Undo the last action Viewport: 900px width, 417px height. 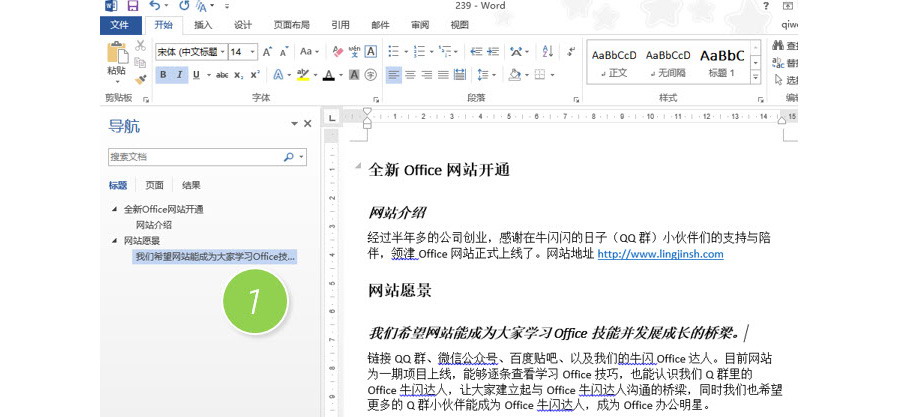tap(154, 6)
